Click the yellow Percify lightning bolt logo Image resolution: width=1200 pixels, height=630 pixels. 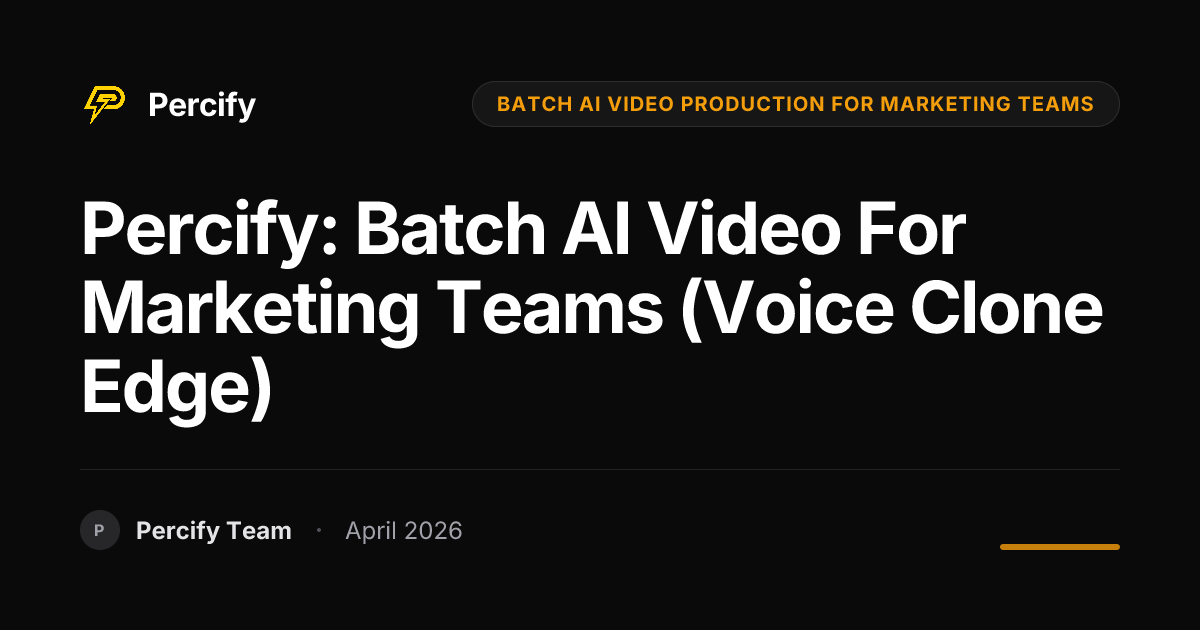[x=104, y=104]
